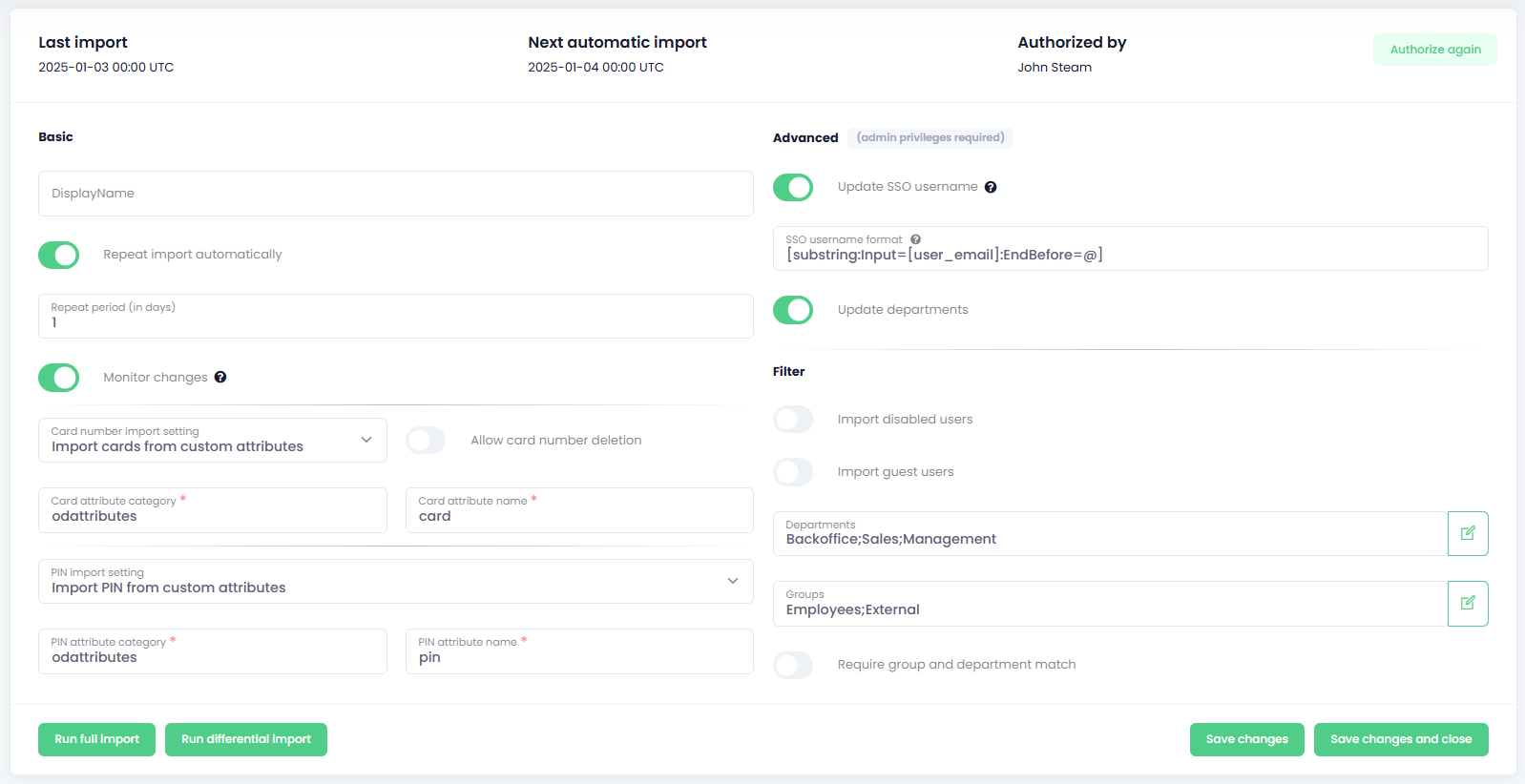Disable Repeat import automatically toggle

pos(59,255)
